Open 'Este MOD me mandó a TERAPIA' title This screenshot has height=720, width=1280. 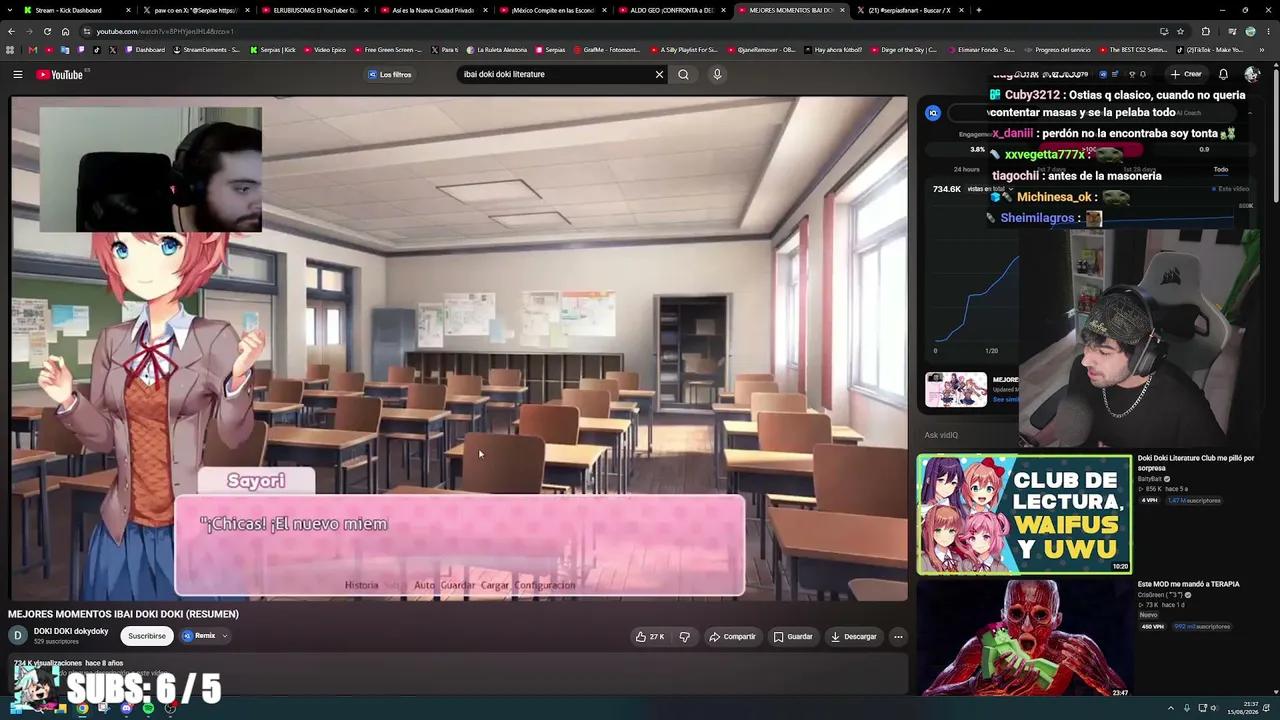tap(1188, 584)
